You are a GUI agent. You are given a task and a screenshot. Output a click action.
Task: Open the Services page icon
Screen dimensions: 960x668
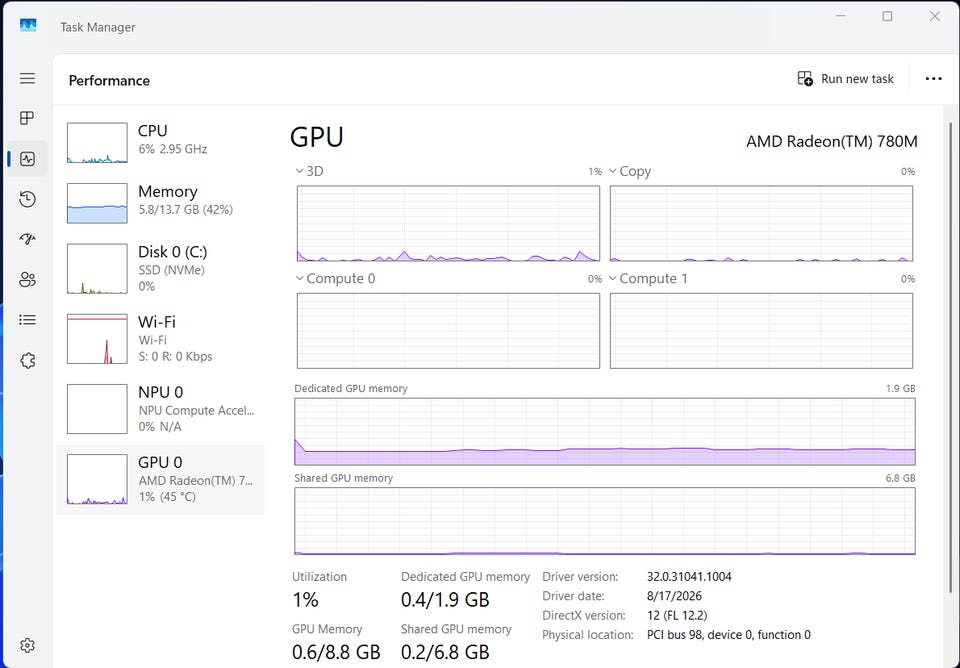click(27, 361)
